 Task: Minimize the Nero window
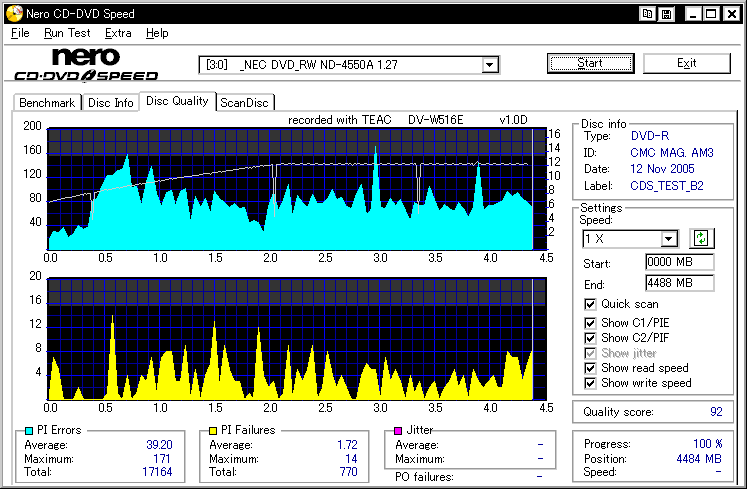[693, 14]
